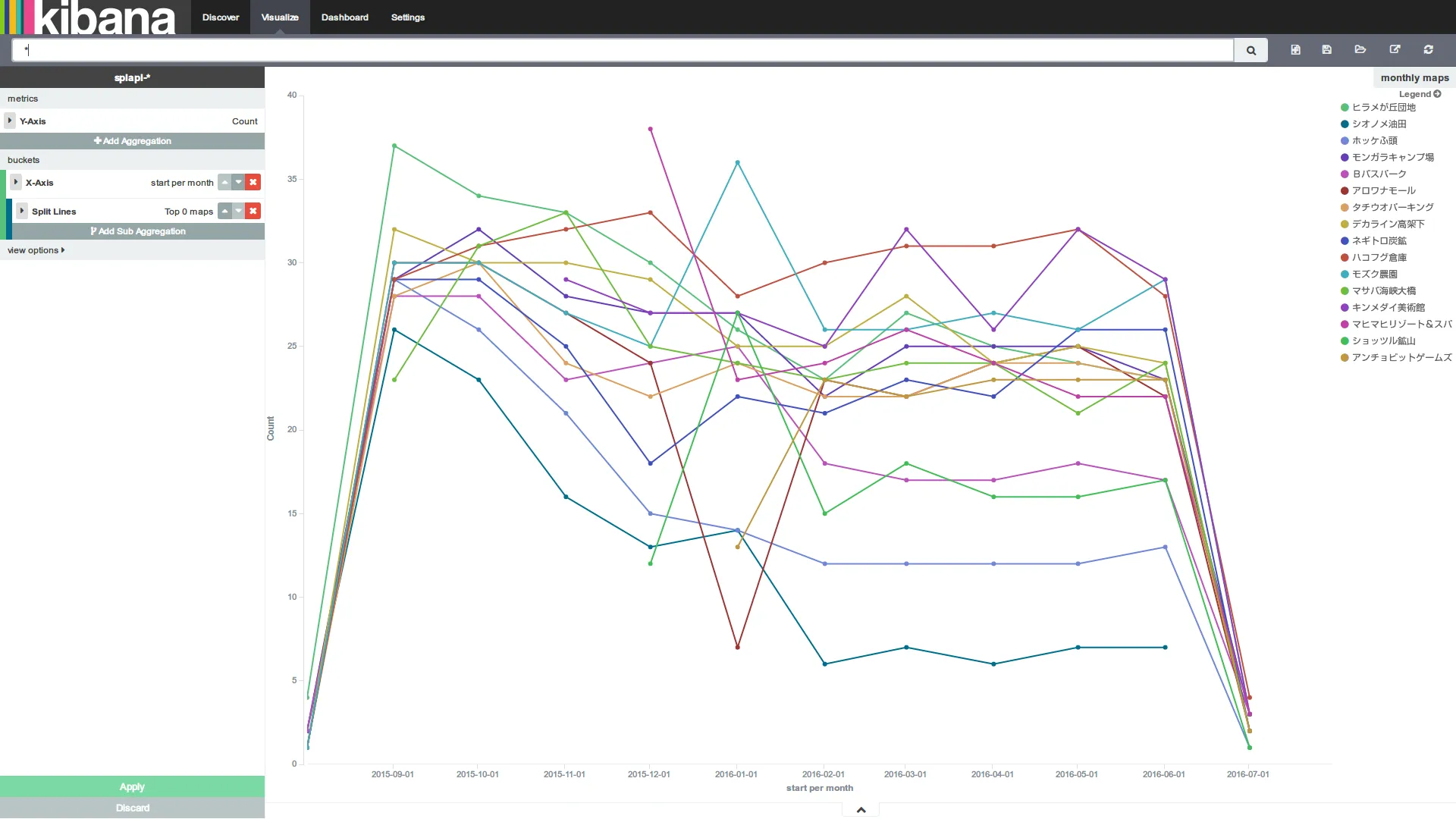1456x819 pixels.
Task: Move the X-Axis bucket up
Action: point(224,182)
